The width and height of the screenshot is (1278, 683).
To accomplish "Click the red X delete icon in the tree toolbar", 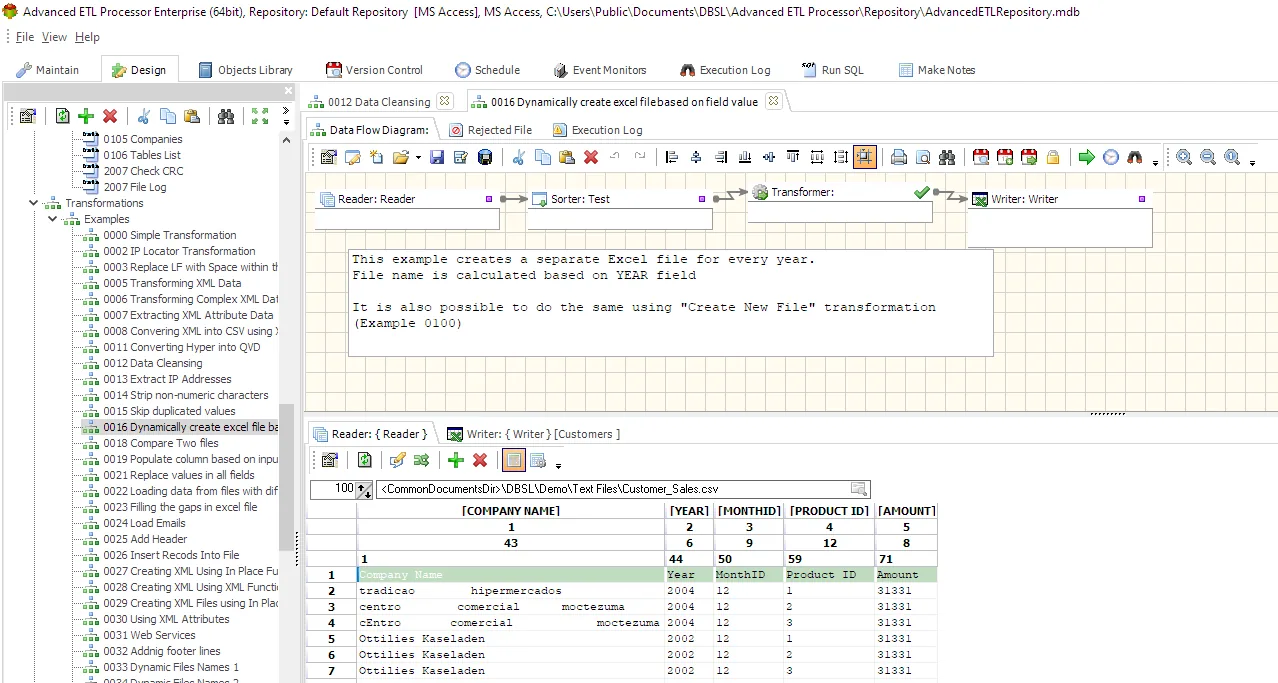I will pyautogui.click(x=110, y=116).
